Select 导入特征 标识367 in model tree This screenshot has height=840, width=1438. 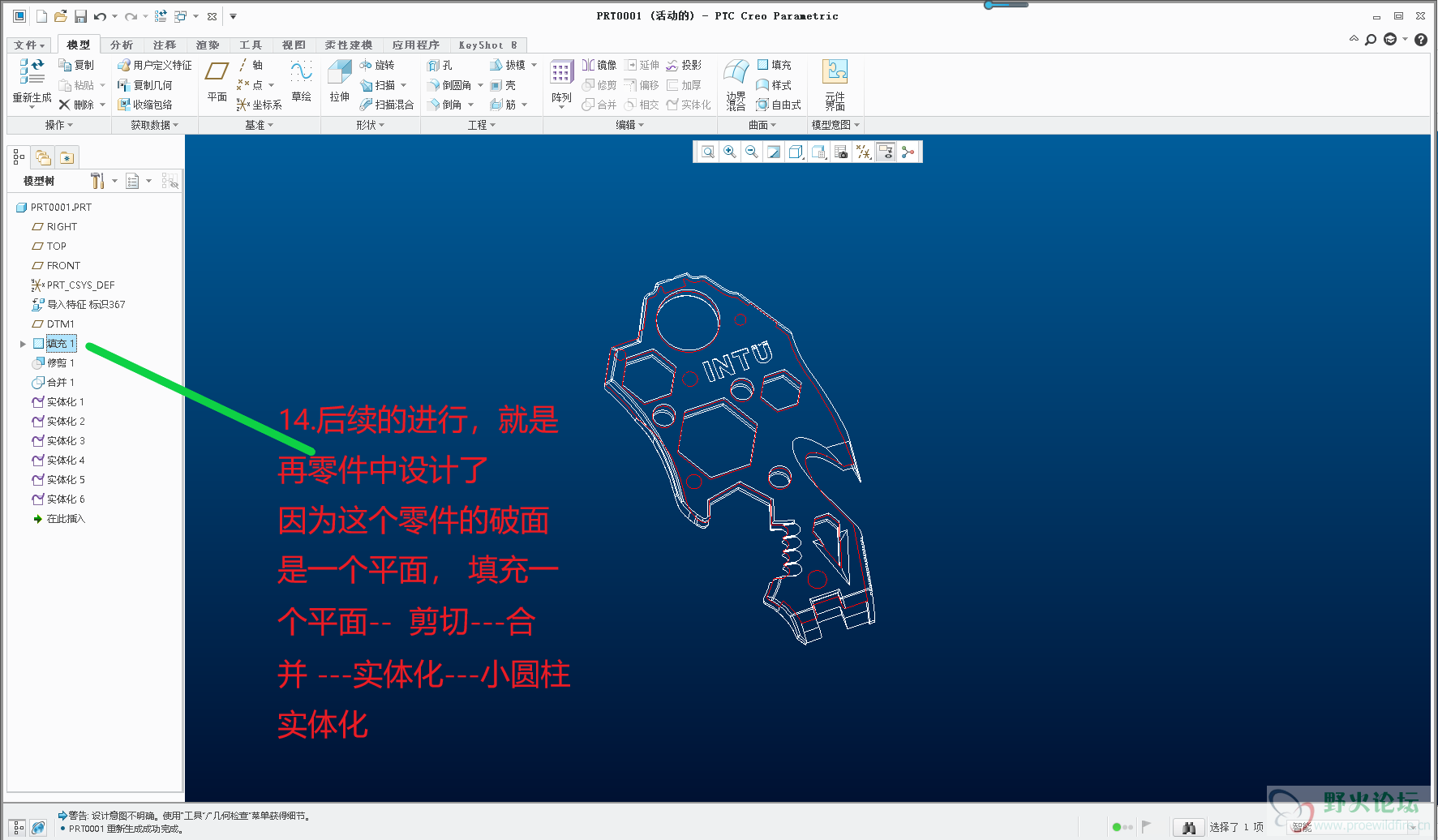point(78,305)
